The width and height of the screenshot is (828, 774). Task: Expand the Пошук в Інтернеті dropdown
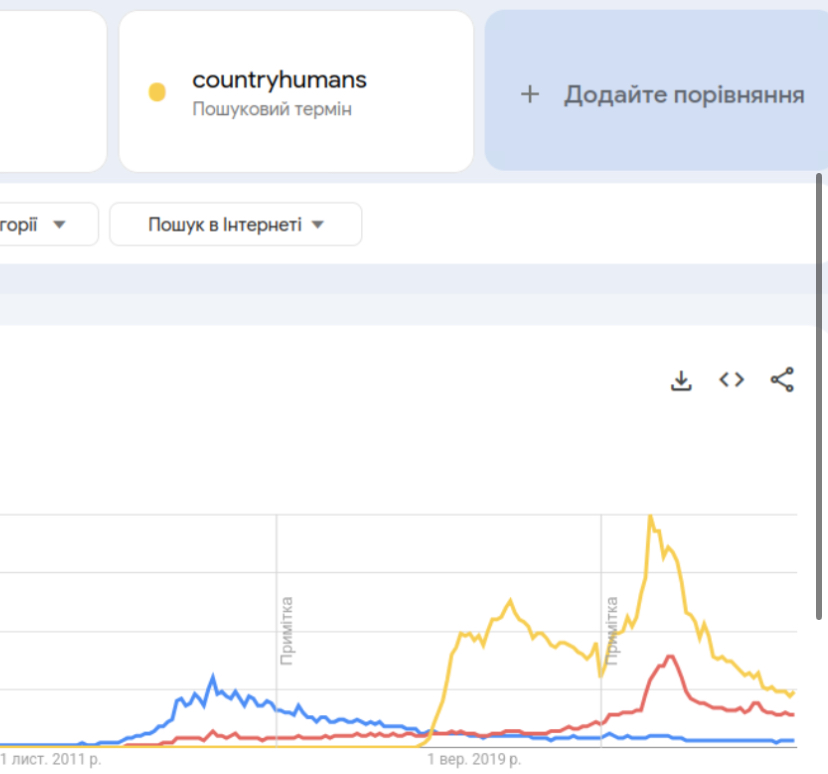(x=236, y=224)
